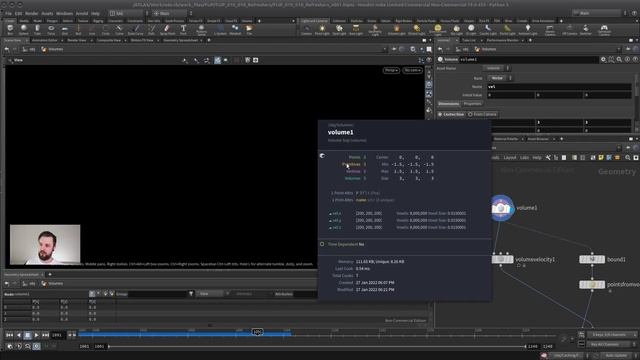The height and width of the screenshot is (360, 640).
Task: Add a Camera from the shelf
Action: (306, 29)
